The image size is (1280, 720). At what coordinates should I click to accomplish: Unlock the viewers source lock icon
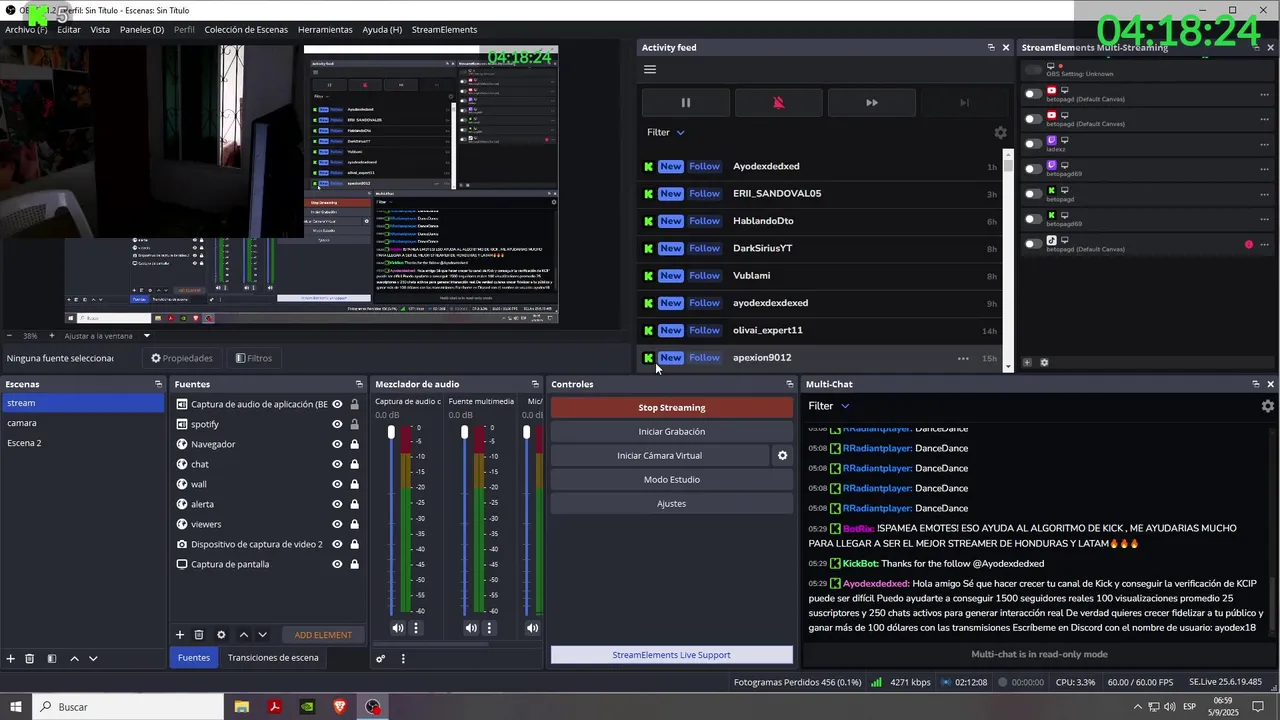pos(354,524)
